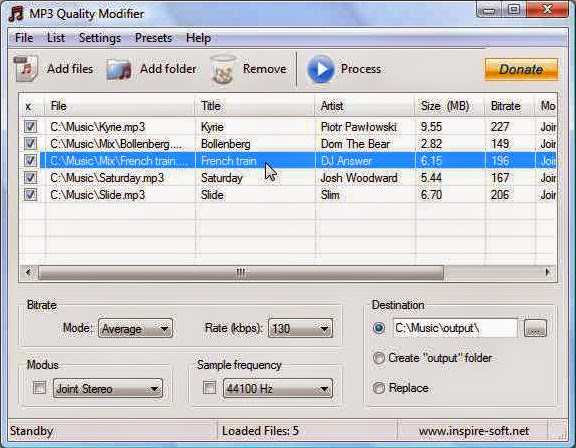Click the Artist column header
576x448 pixels.
[x=365, y=106]
